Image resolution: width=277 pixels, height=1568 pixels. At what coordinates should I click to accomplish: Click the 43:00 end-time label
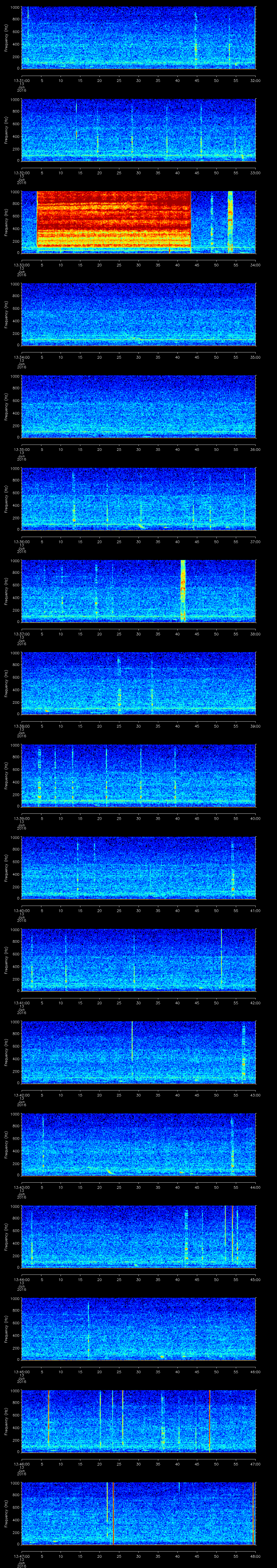[255, 1095]
